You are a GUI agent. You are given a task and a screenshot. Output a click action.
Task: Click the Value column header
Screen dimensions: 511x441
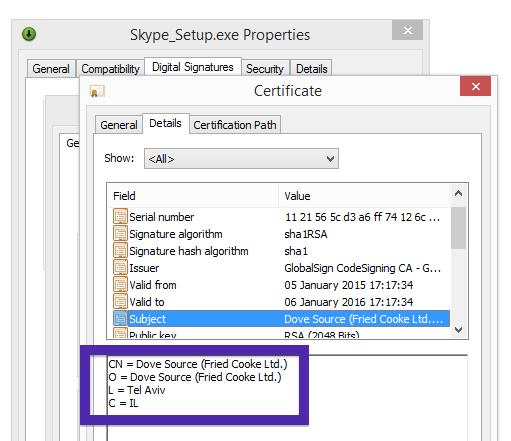pyautogui.click(x=364, y=196)
